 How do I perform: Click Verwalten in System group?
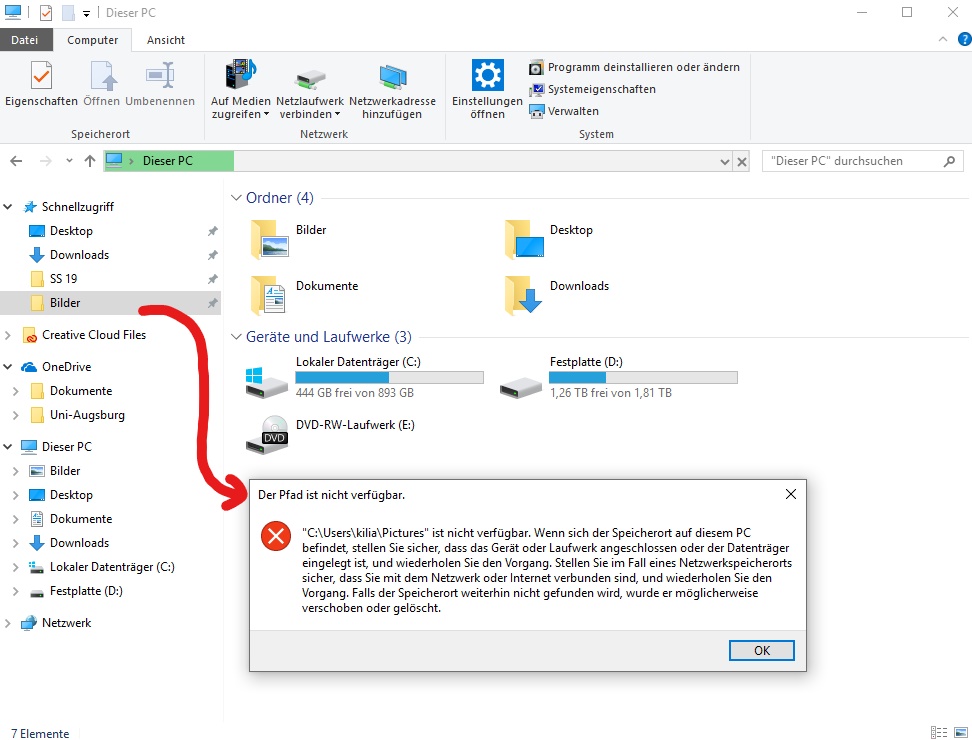(x=563, y=112)
